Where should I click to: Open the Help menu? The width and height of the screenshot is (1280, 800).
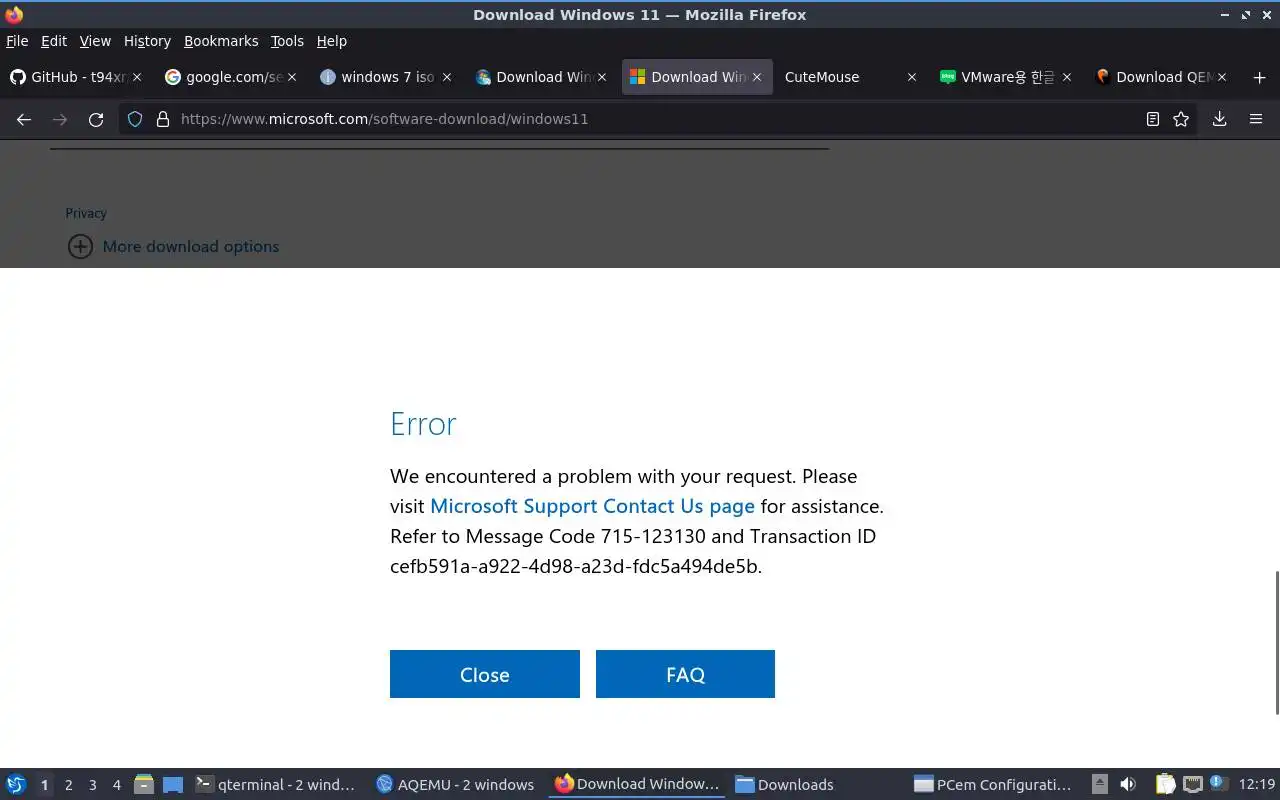coord(332,41)
